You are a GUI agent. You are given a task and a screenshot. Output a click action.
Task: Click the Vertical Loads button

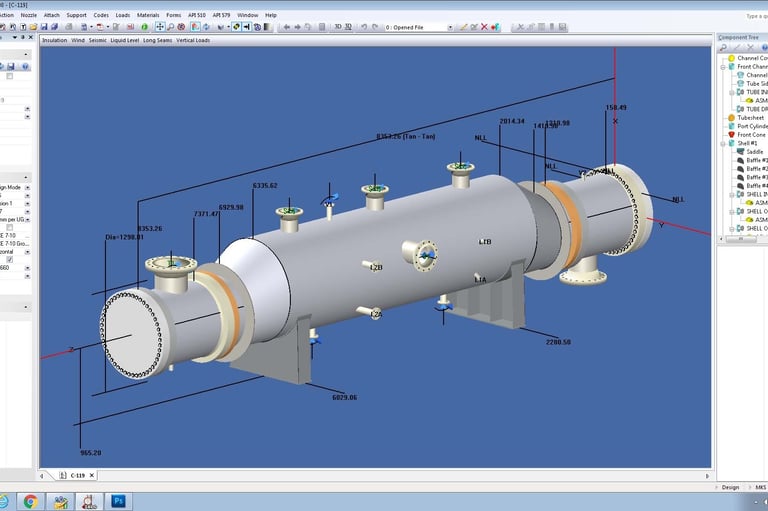pyautogui.click(x=193, y=40)
